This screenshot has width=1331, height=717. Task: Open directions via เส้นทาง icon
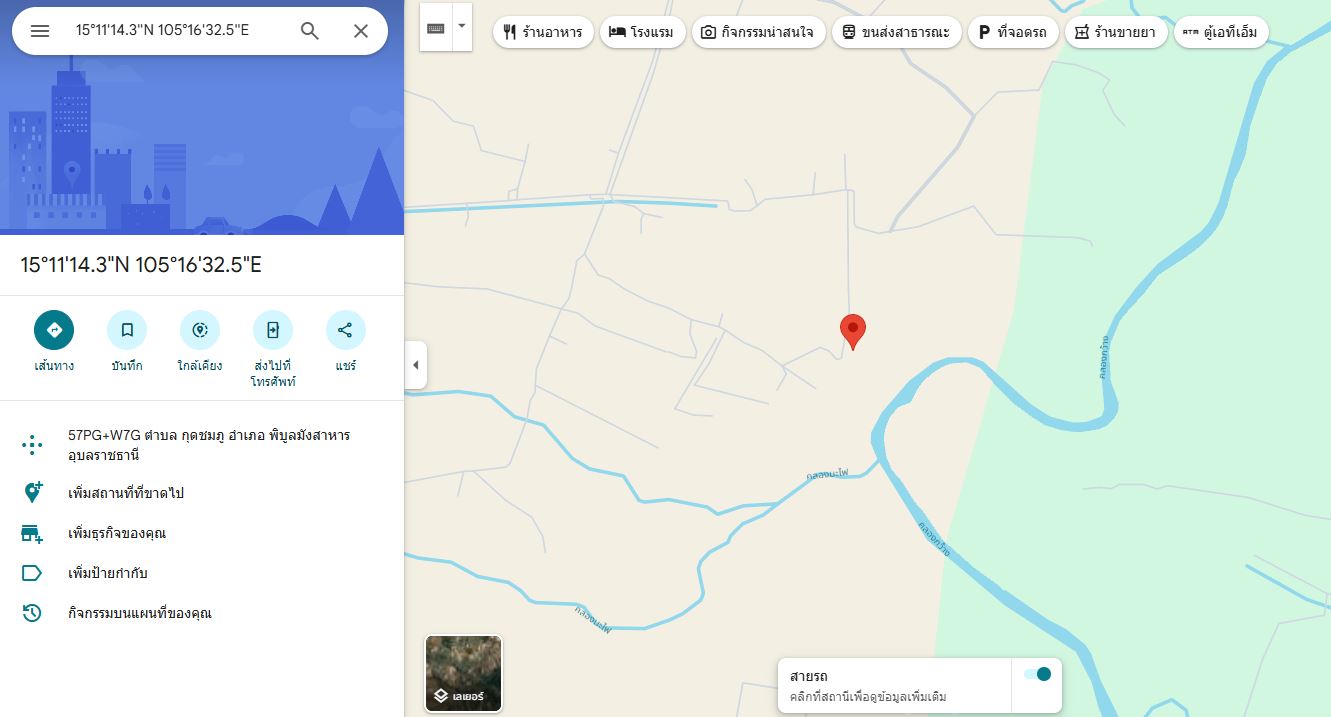(x=54, y=330)
